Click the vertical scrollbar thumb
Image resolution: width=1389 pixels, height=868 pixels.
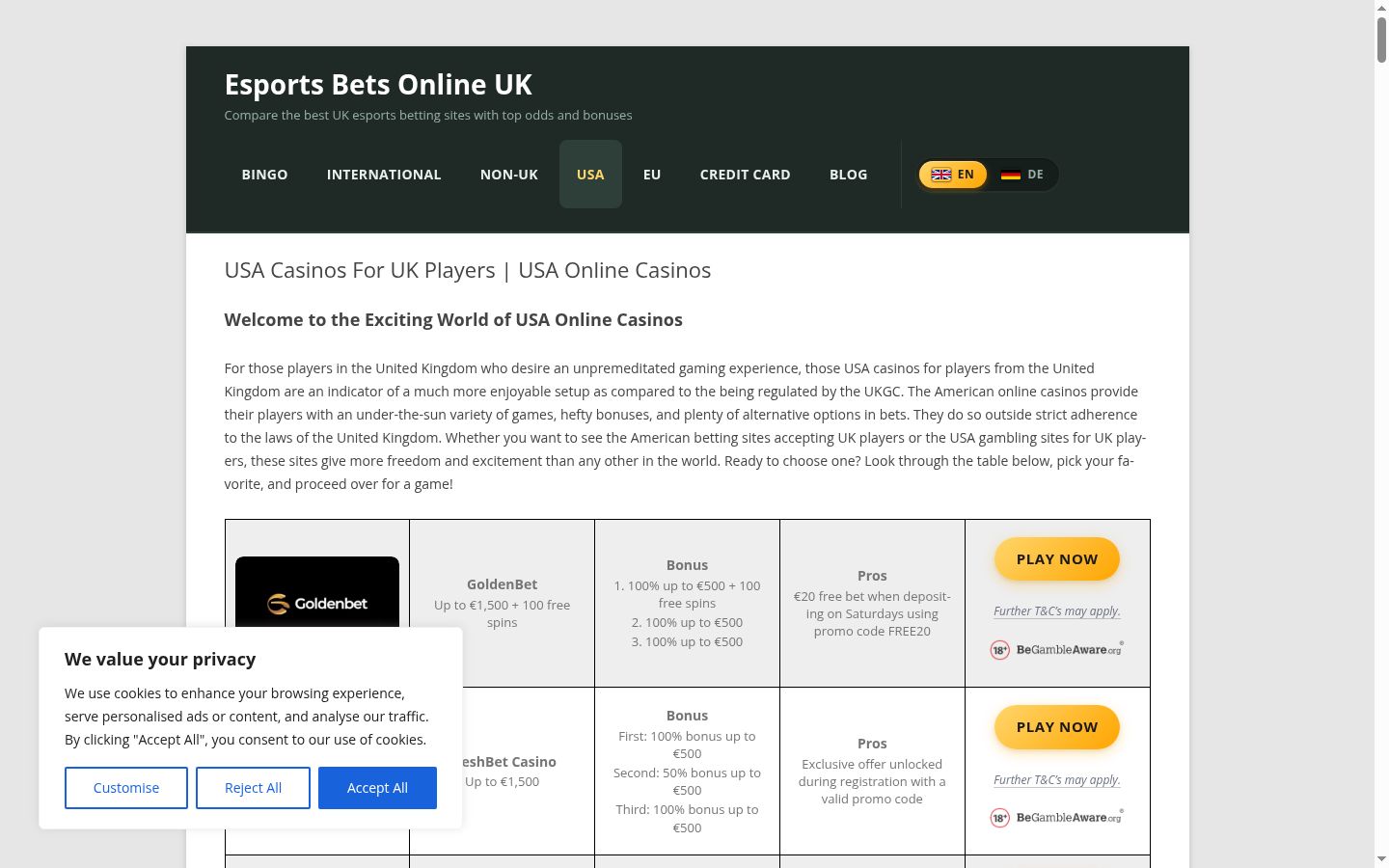pos(1381,40)
